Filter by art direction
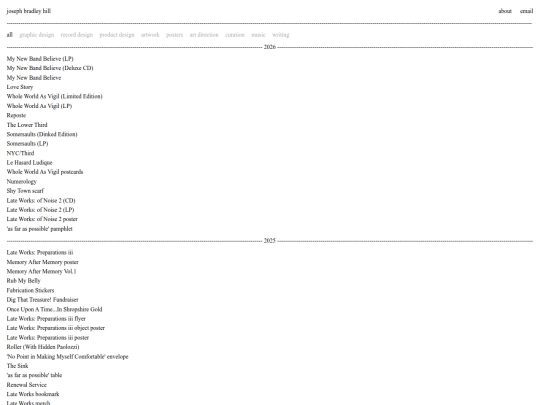This screenshot has width=540, height=405. point(204,35)
